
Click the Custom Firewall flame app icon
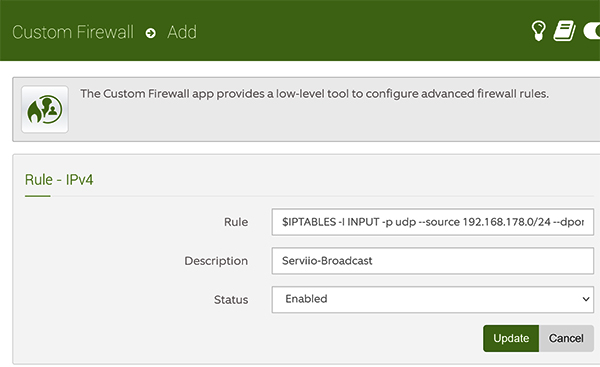coord(45,109)
